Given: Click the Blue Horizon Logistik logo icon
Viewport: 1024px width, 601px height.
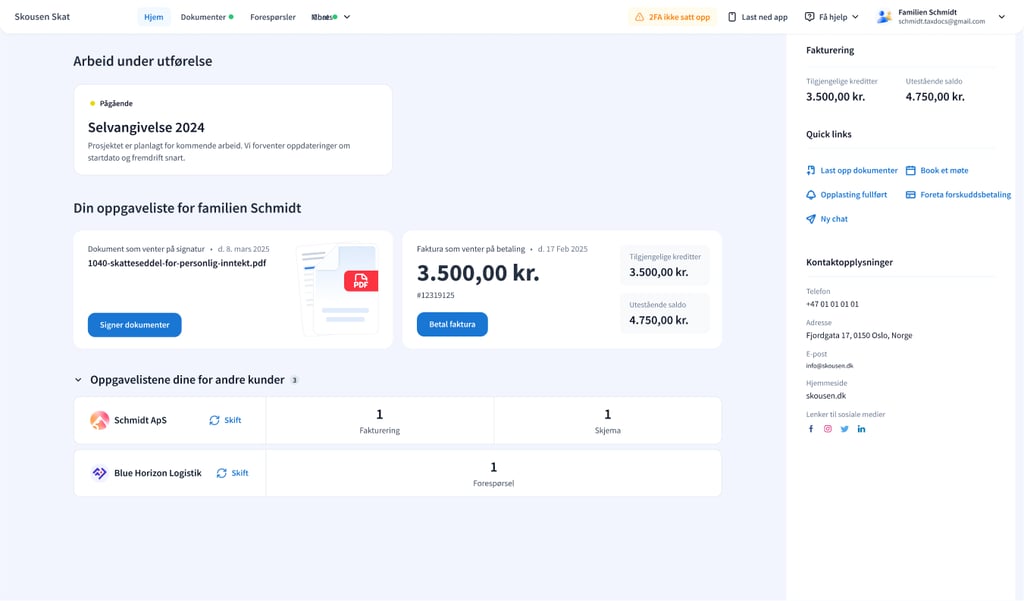Looking at the screenshot, I should click(100, 473).
